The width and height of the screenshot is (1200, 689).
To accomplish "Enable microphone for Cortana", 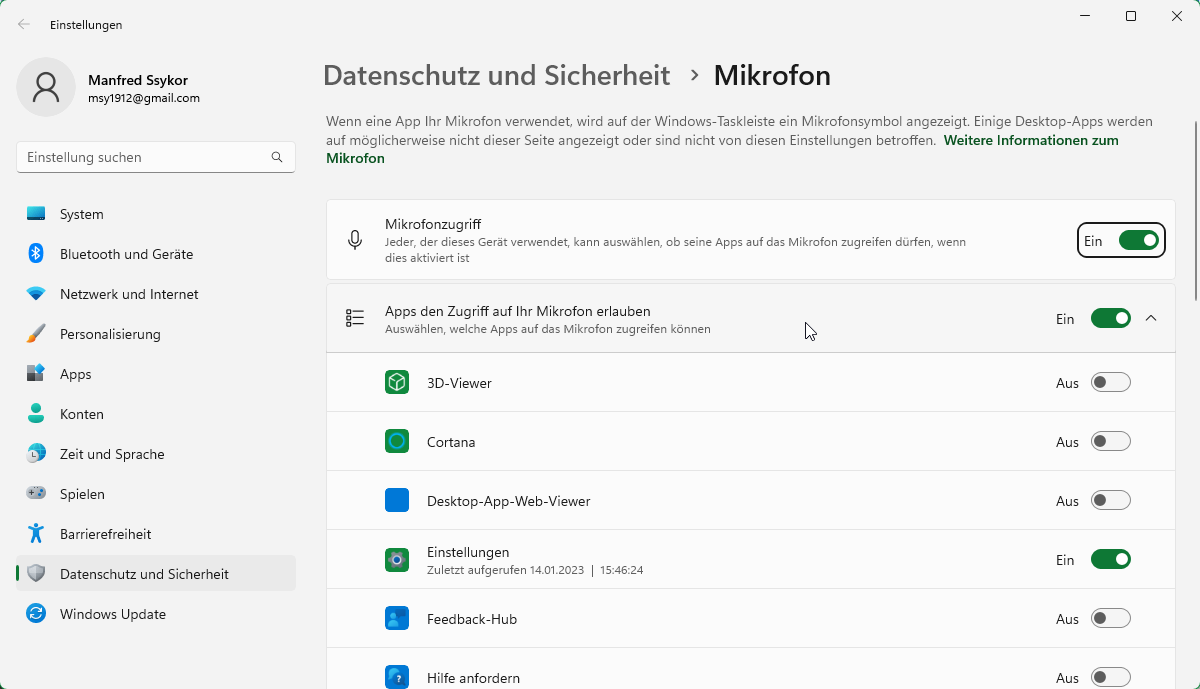I will (1110, 442).
